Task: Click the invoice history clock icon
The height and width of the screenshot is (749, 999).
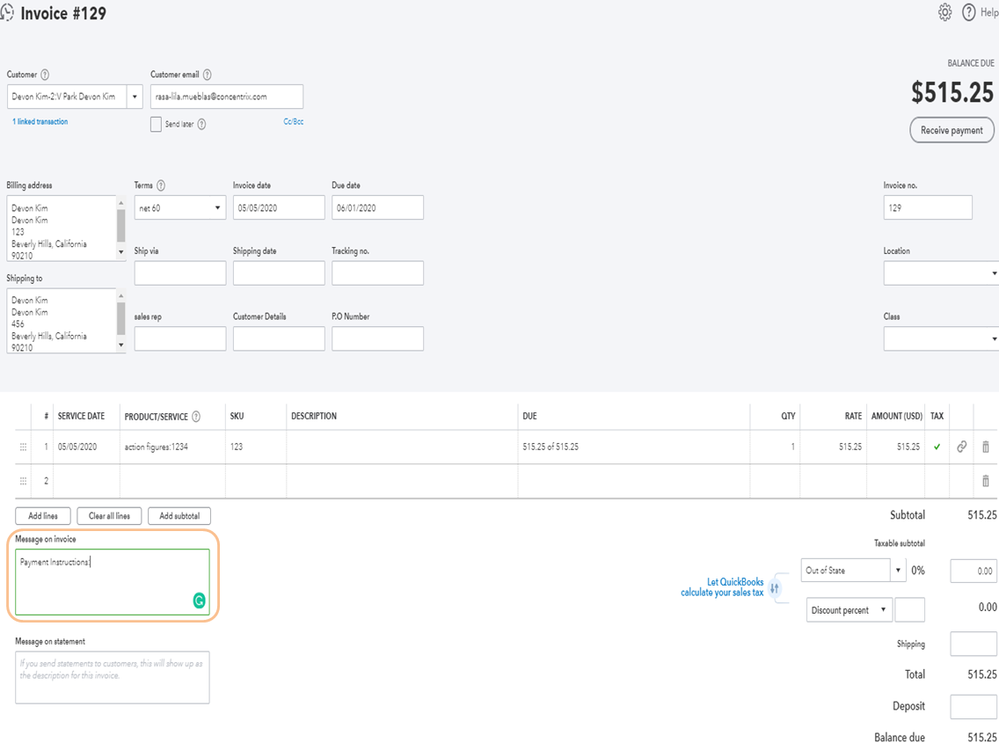Action: tap(7, 13)
